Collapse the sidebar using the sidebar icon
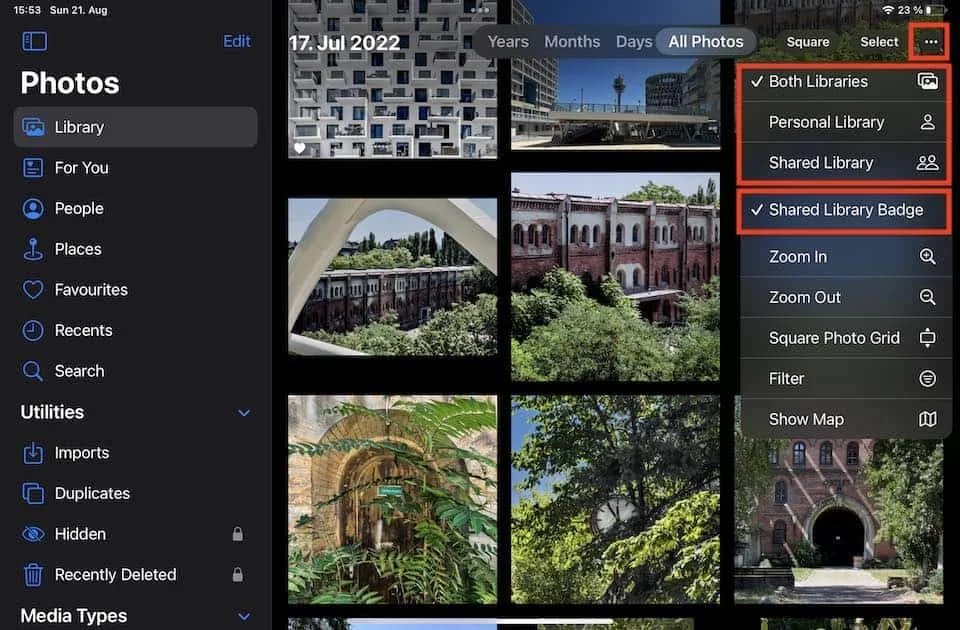The height and width of the screenshot is (630, 960). click(x=34, y=41)
